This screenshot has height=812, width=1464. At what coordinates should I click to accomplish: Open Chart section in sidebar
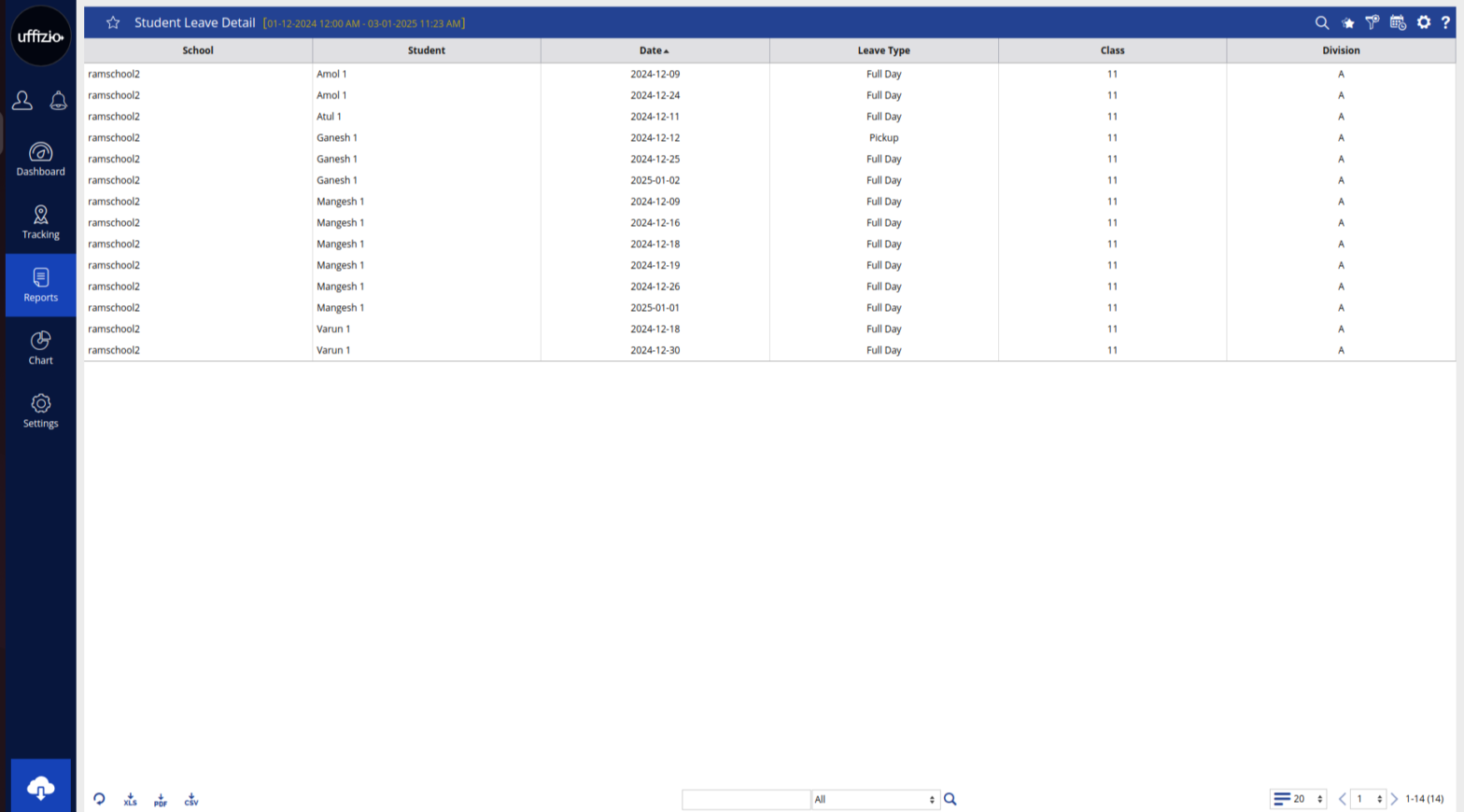[40, 348]
